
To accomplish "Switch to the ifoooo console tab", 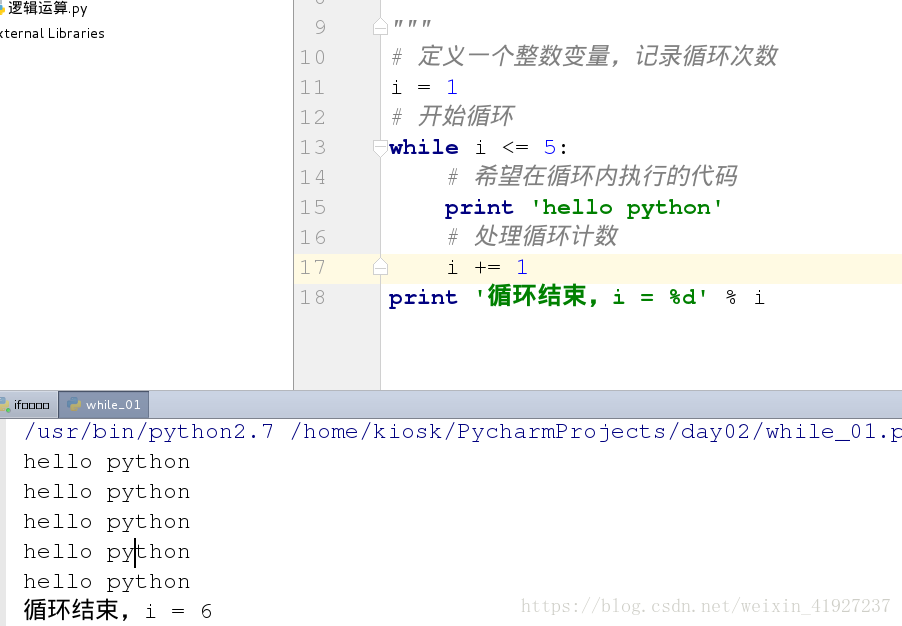I will coord(28,404).
